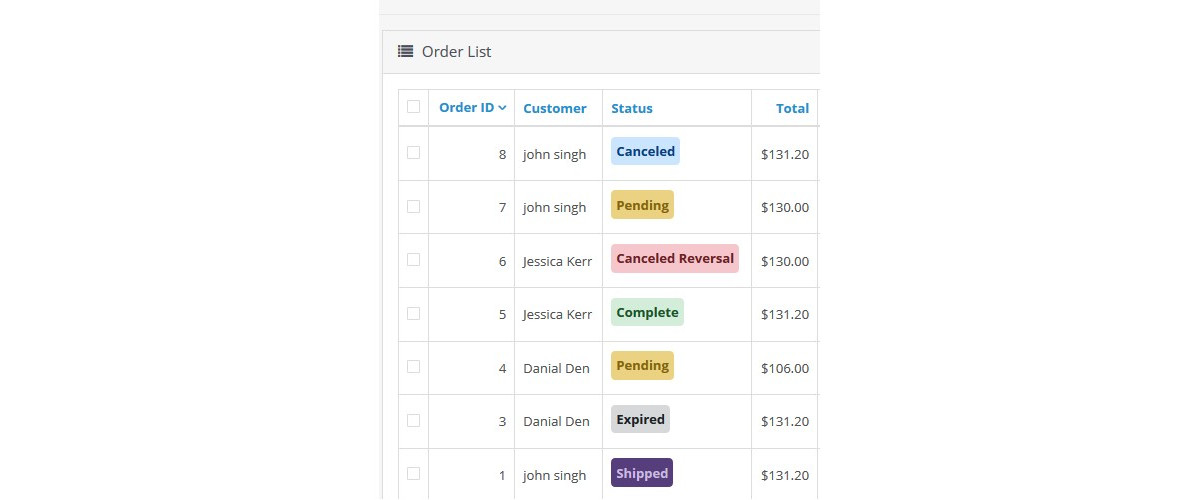Check the order 3 row box
The height and width of the screenshot is (500, 1200).
[x=413, y=420]
